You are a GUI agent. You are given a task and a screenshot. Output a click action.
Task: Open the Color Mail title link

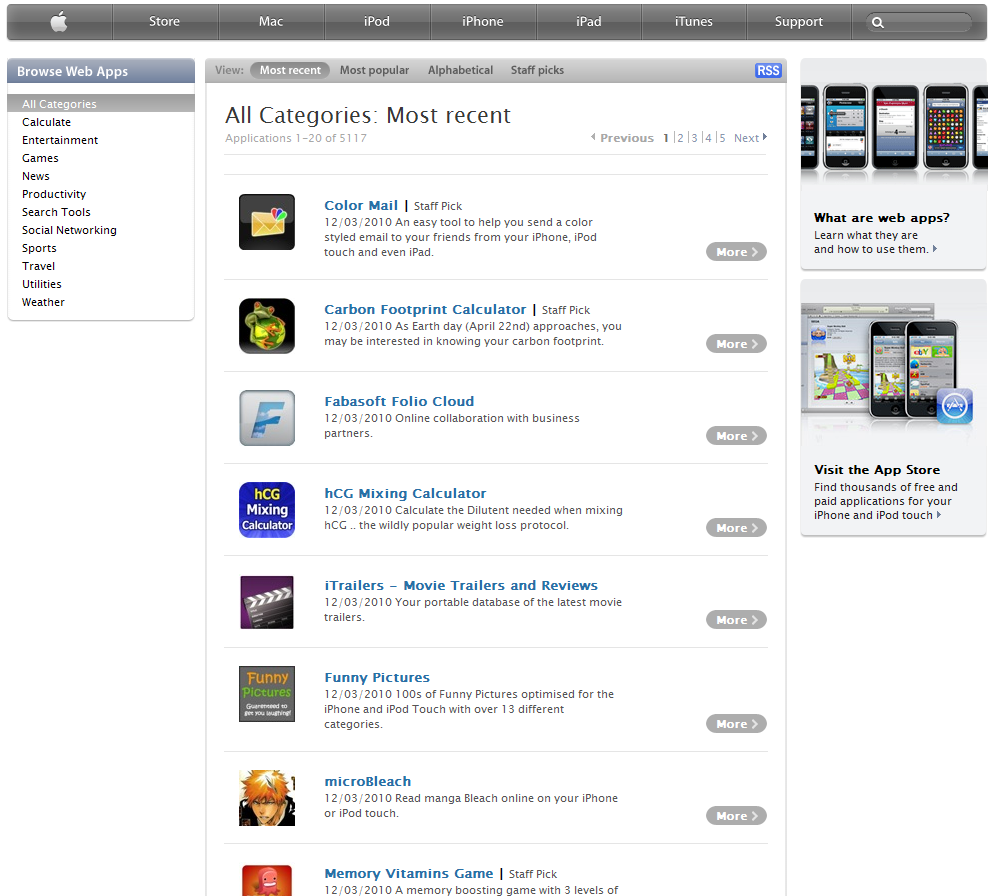(361, 206)
